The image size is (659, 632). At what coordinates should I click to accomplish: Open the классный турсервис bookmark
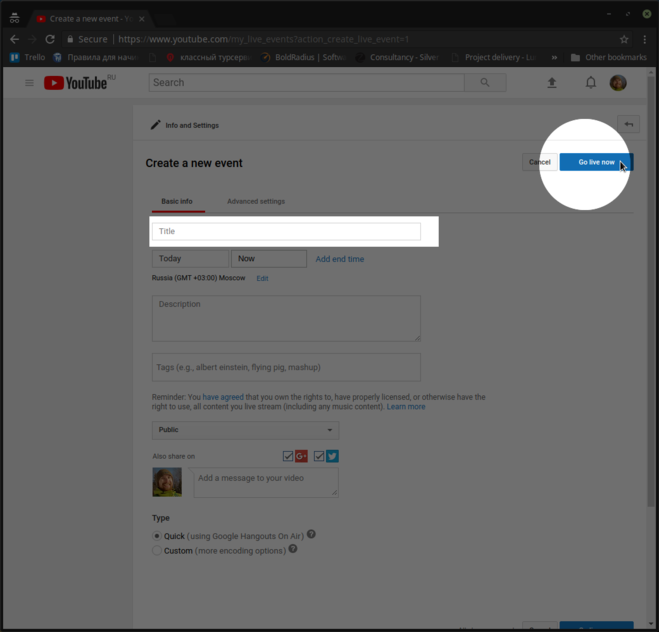click(x=209, y=57)
